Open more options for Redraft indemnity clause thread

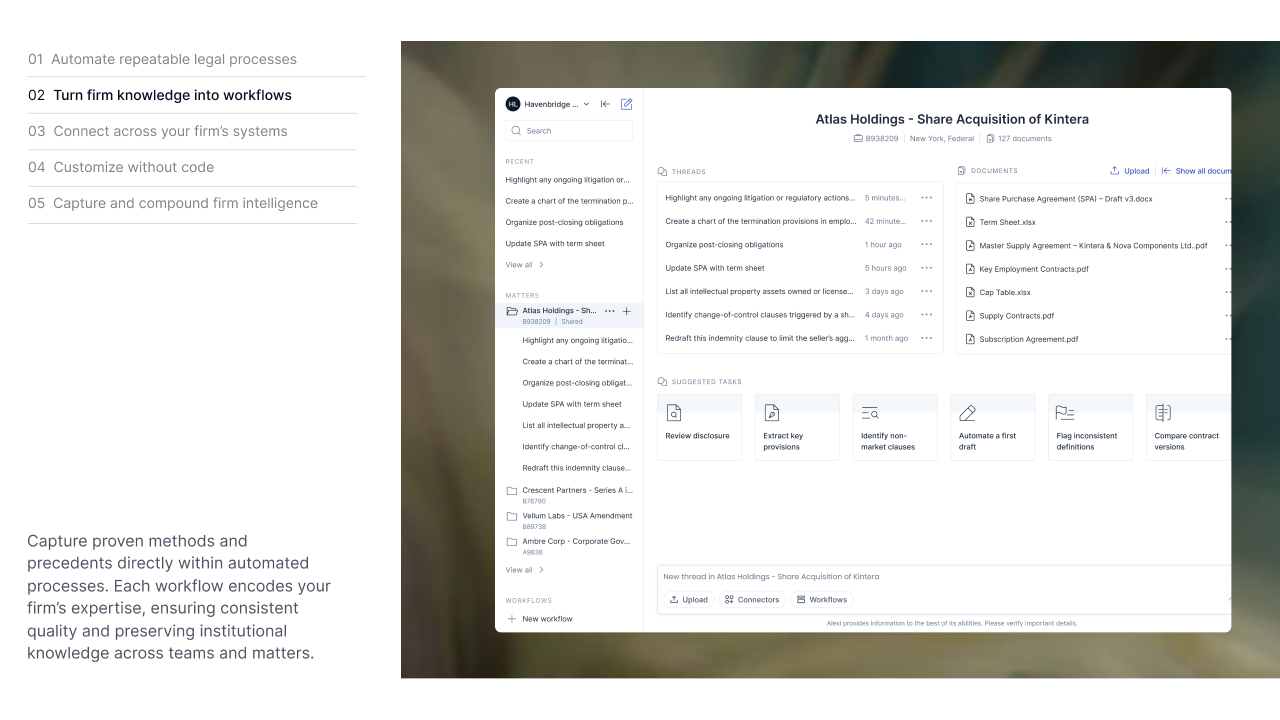[x=926, y=338]
